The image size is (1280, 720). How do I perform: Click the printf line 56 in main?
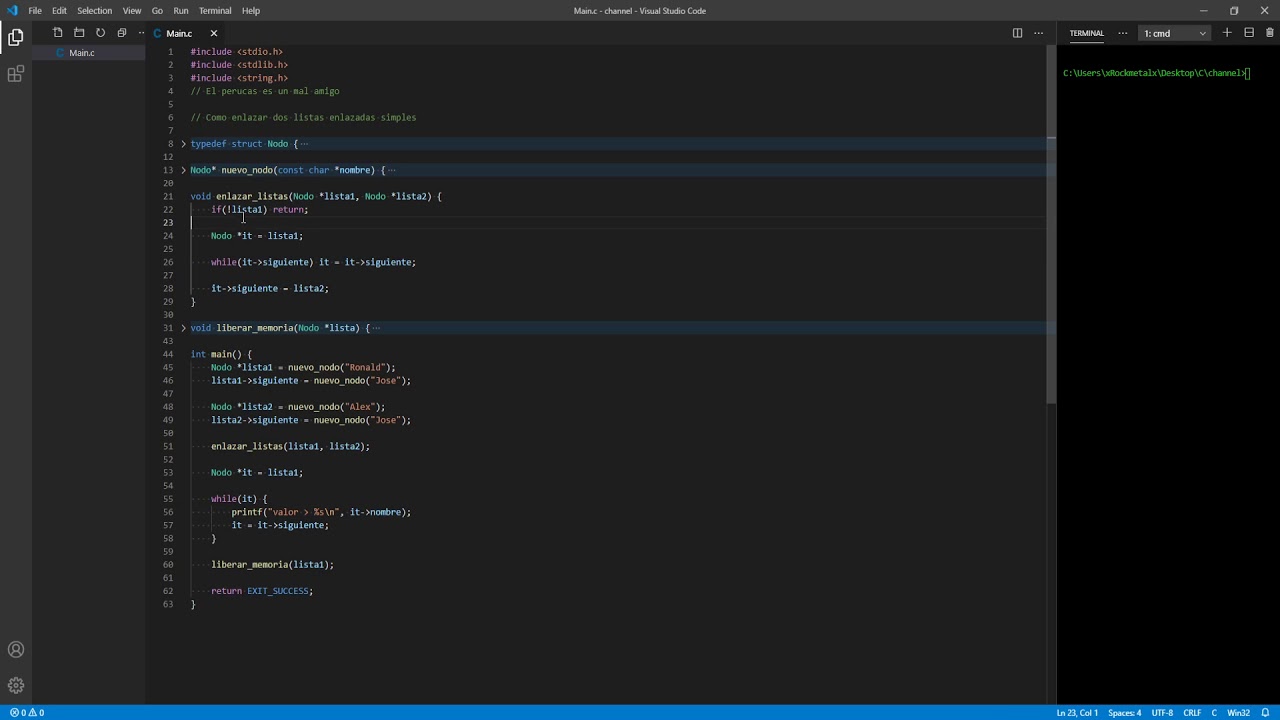coord(321,512)
